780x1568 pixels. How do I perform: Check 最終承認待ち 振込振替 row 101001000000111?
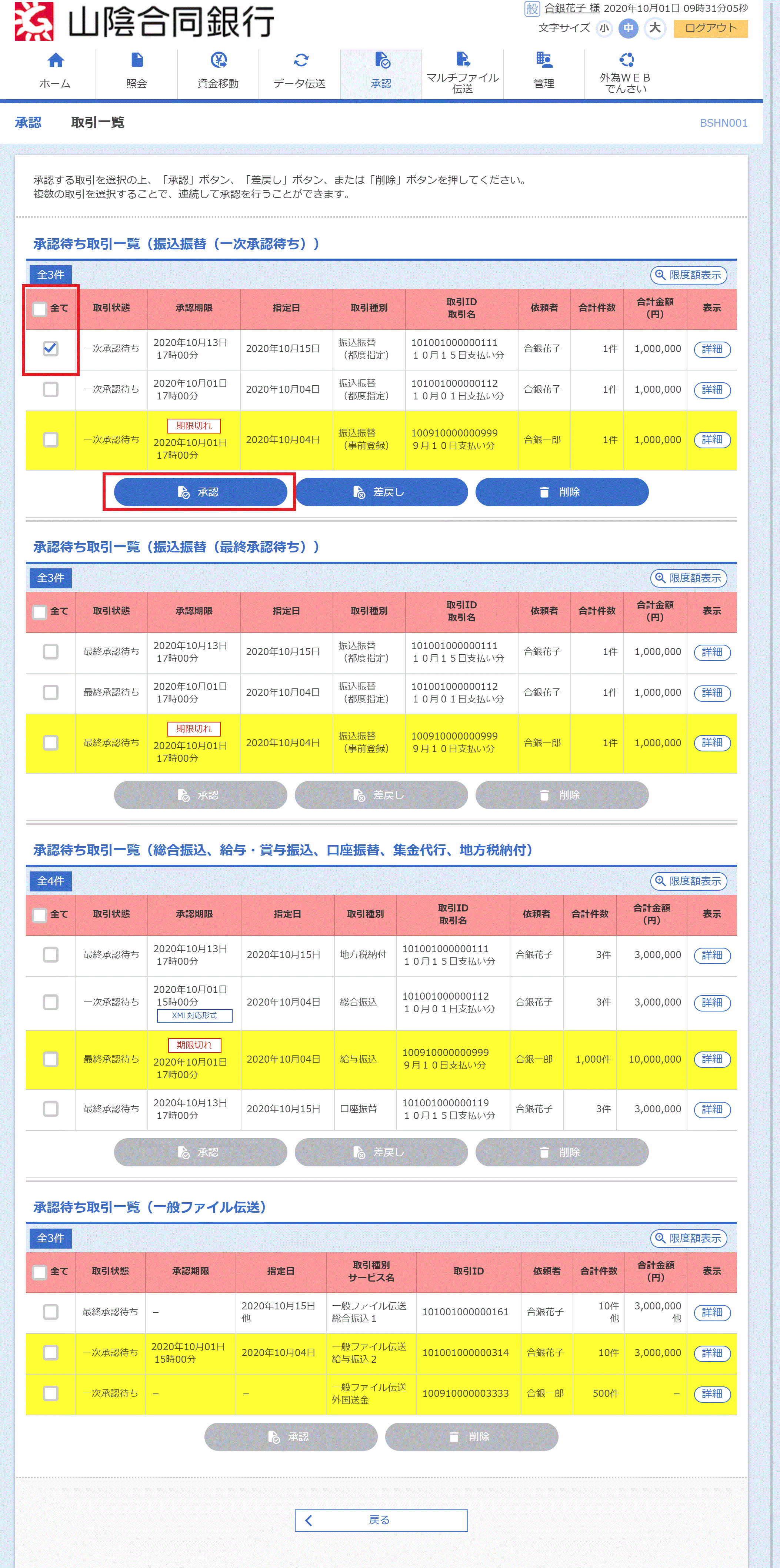(50, 652)
